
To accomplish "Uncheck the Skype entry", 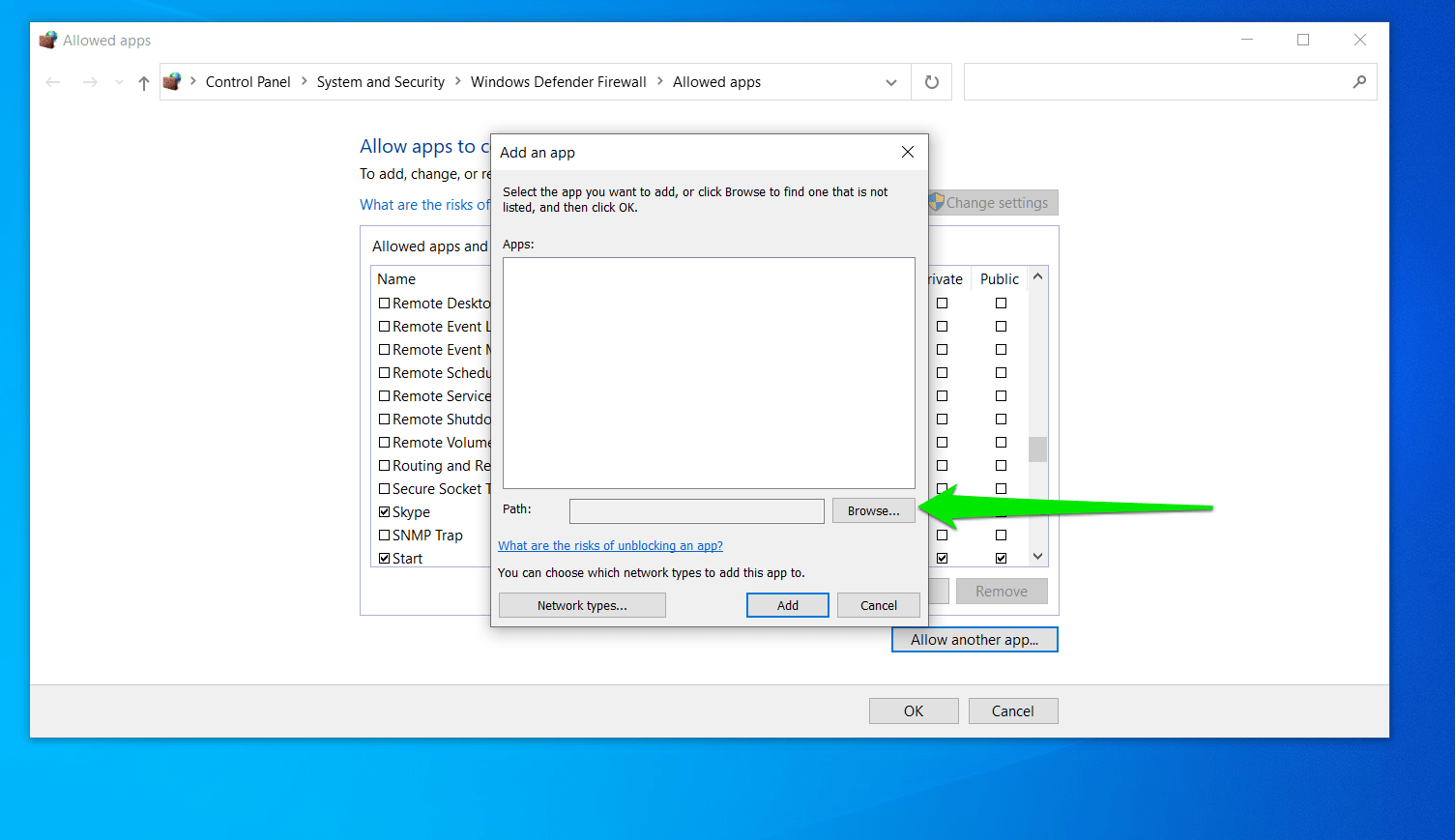I will point(384,511).
